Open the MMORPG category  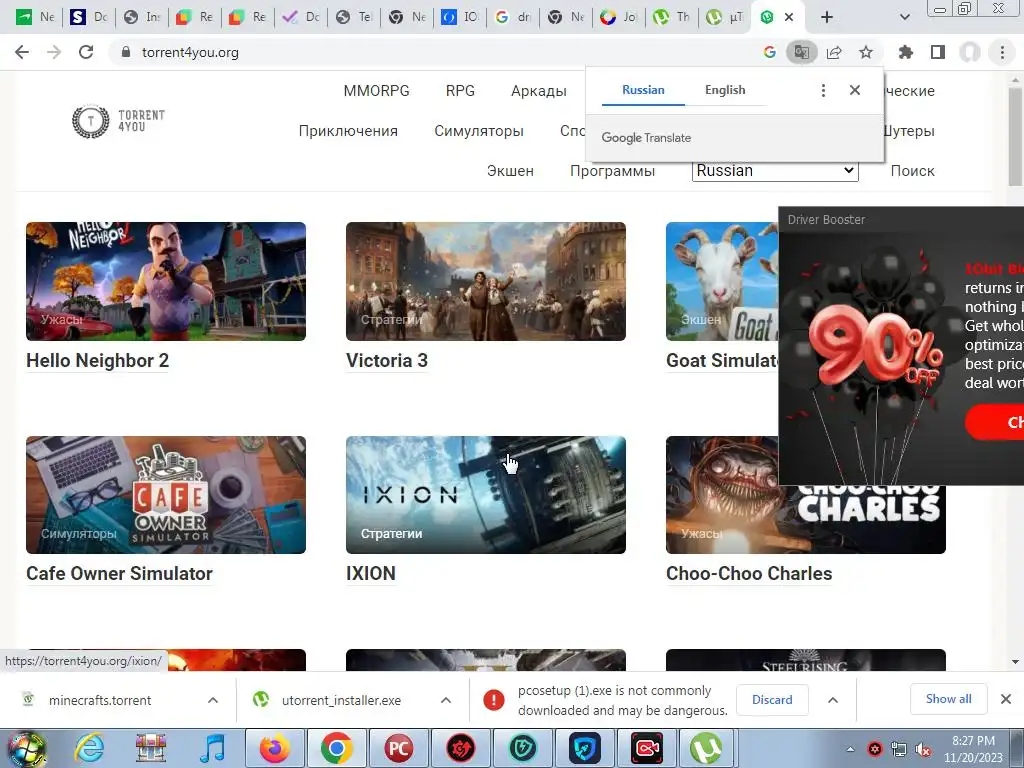[x=376, y=91]
